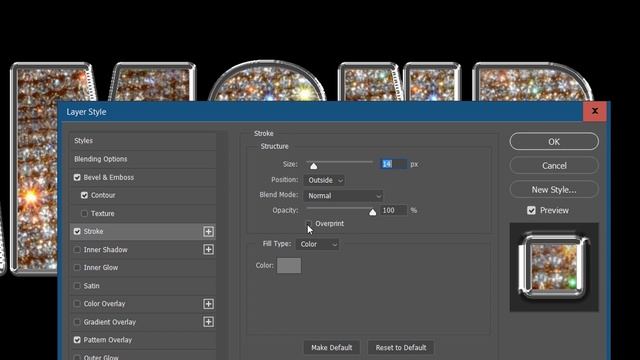Select the Inner Glow effect row
This screenshot has height=360, width=640.
point(143,268)
